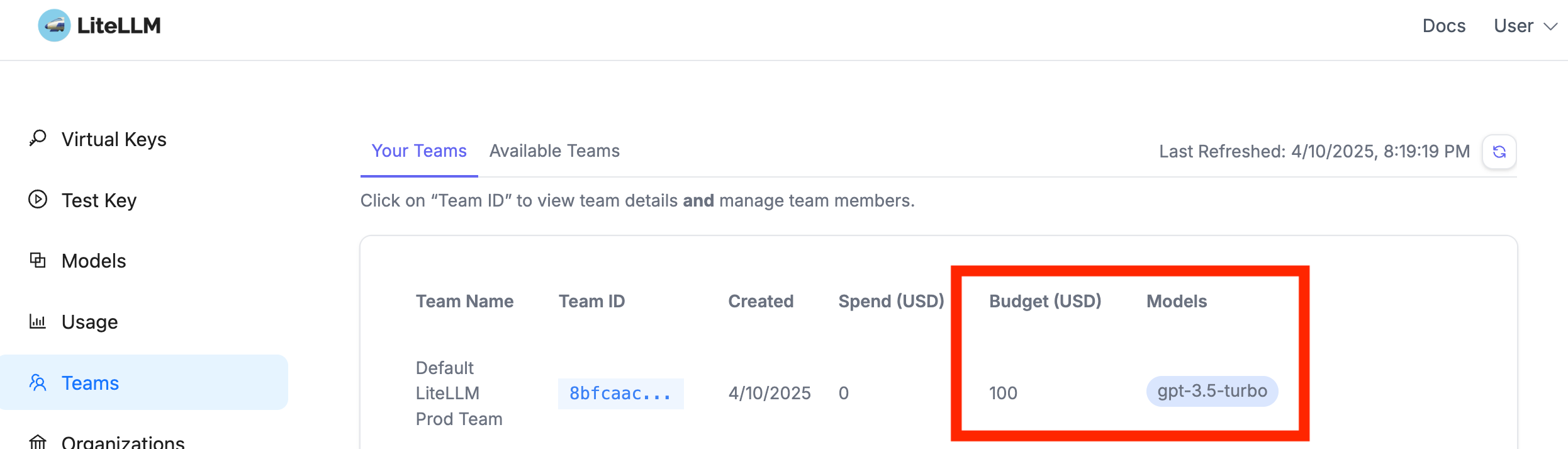Refresh the teams list

point(1499,152)
